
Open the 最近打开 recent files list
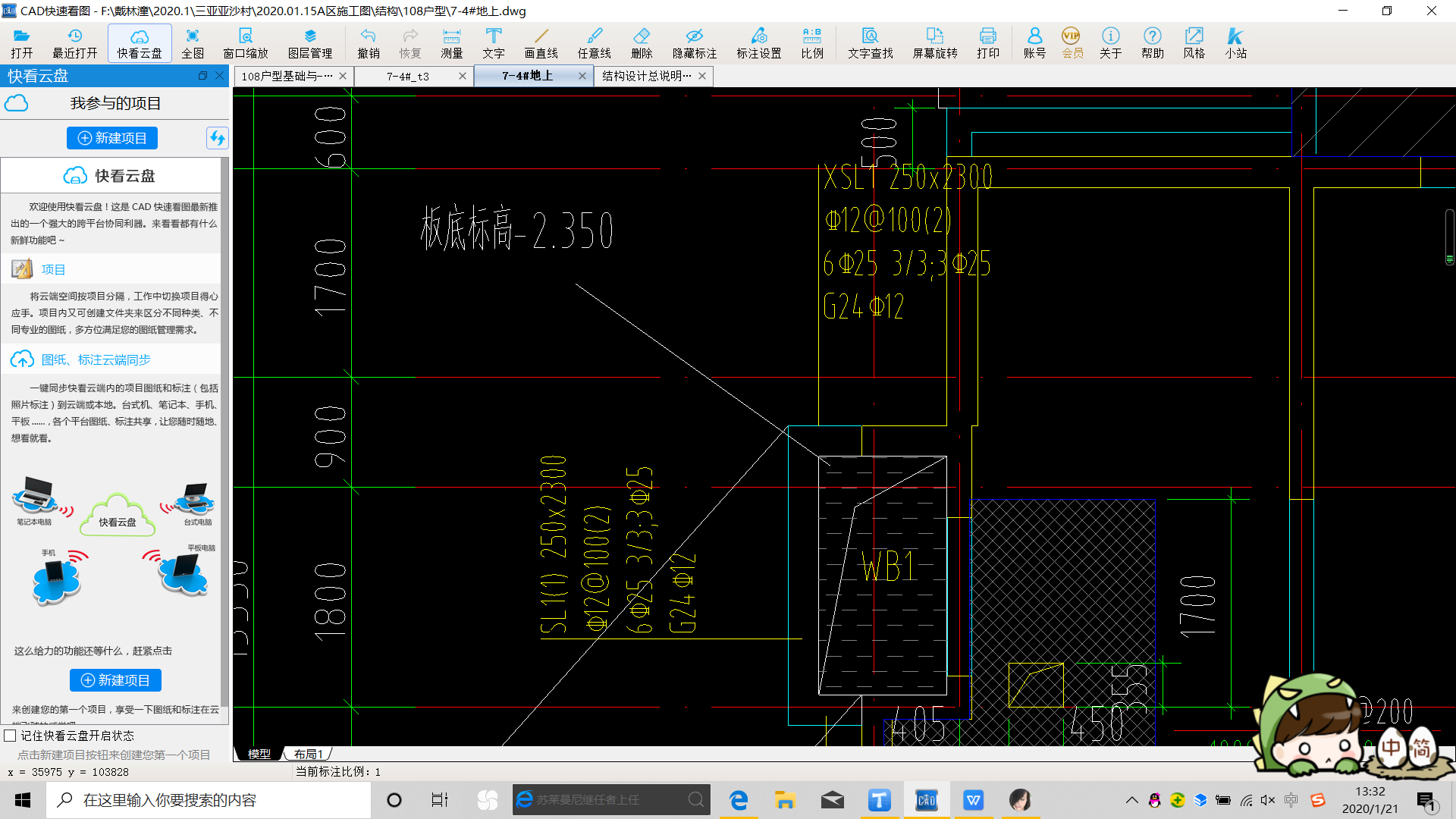pyautogui.click(x=74, y=43)
